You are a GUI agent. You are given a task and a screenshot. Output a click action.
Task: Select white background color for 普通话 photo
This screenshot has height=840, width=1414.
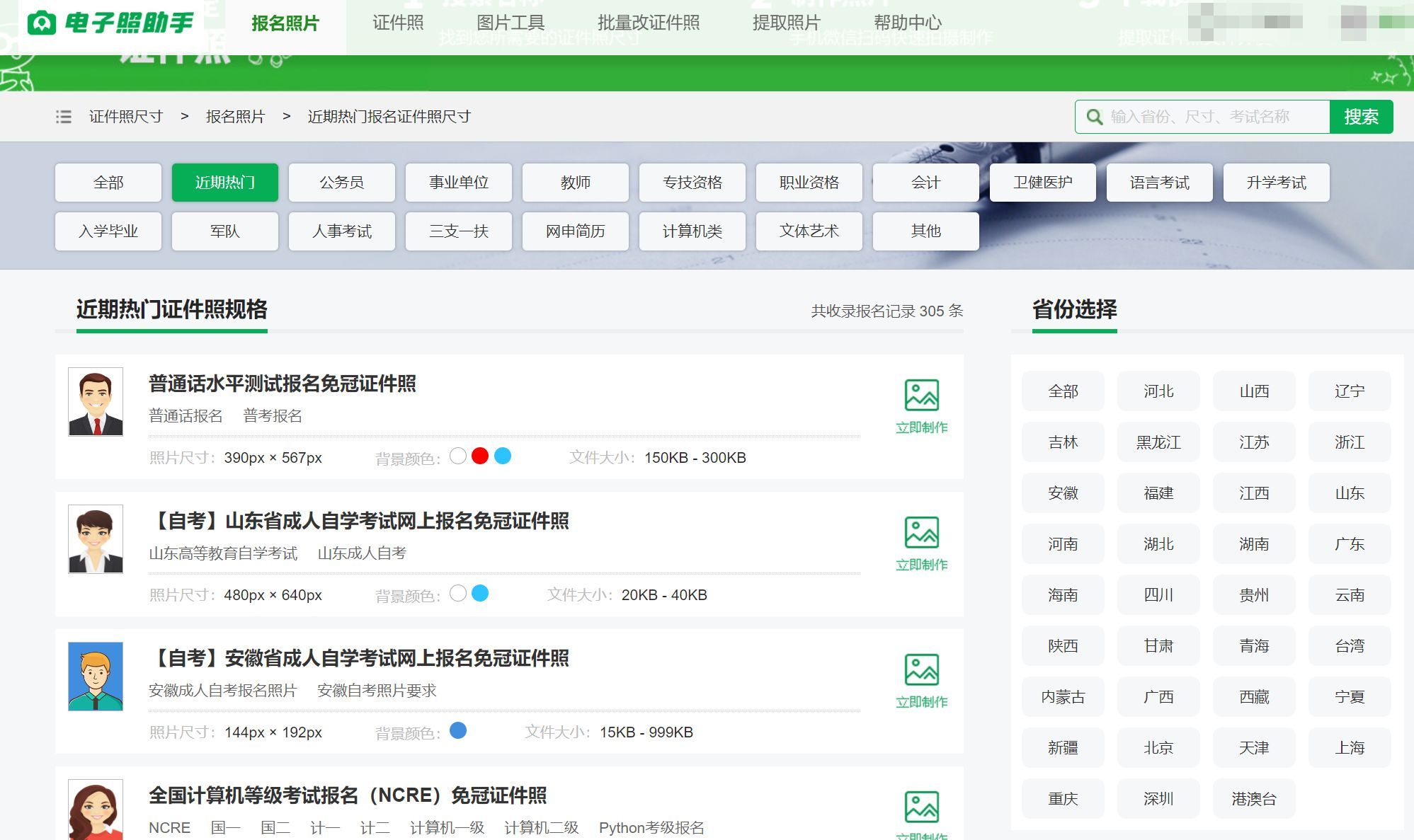[459, 456]
